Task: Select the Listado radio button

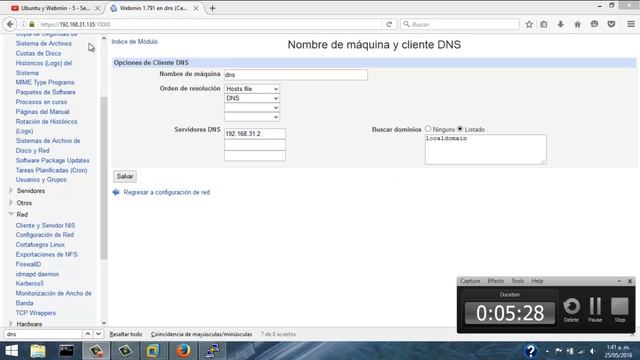Action: click(x=460, y=129)
